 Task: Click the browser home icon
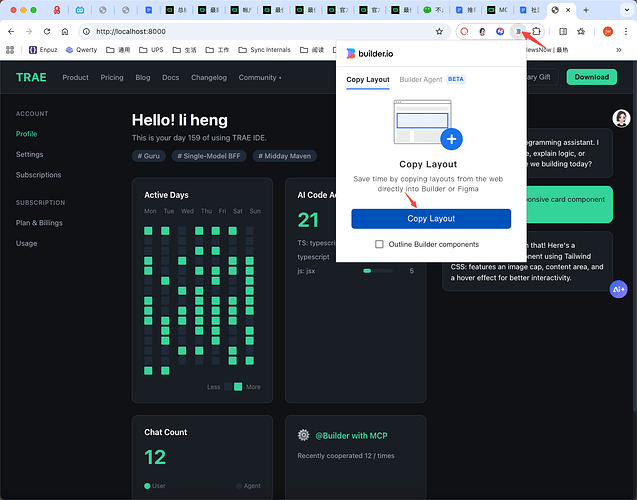tap(64, 31)
